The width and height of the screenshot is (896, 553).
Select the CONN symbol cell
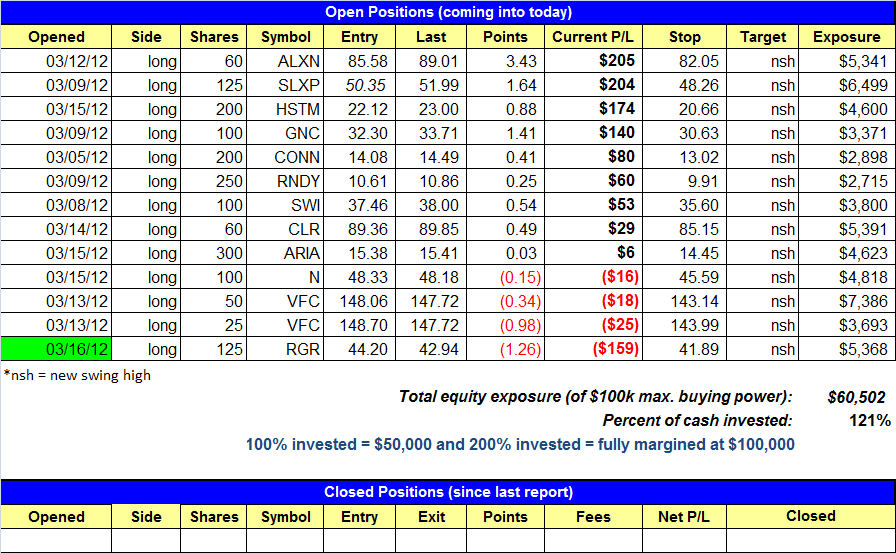click(x=286, y=157)
